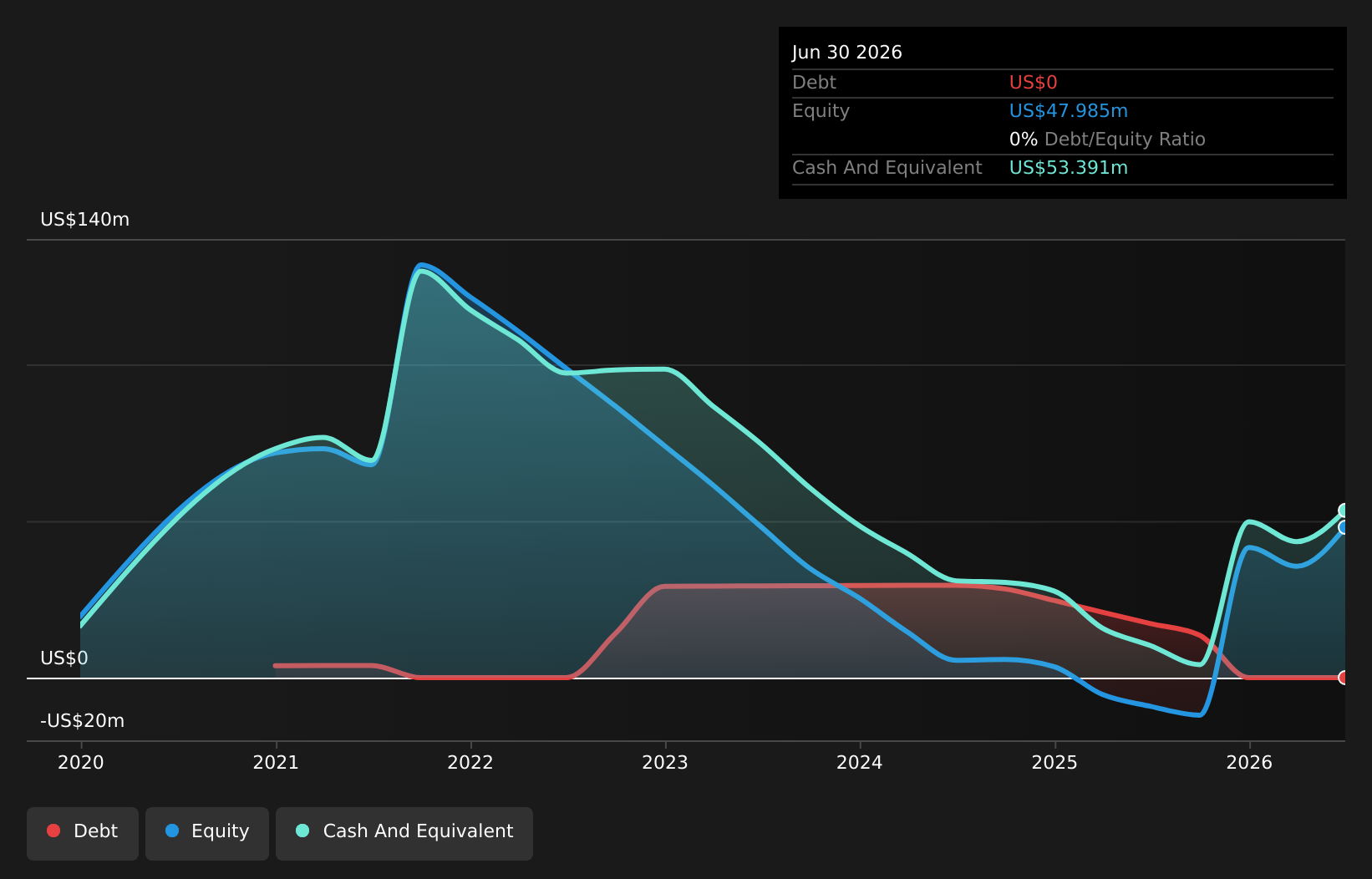Click the 2022 x-axis label

[470, 762]
